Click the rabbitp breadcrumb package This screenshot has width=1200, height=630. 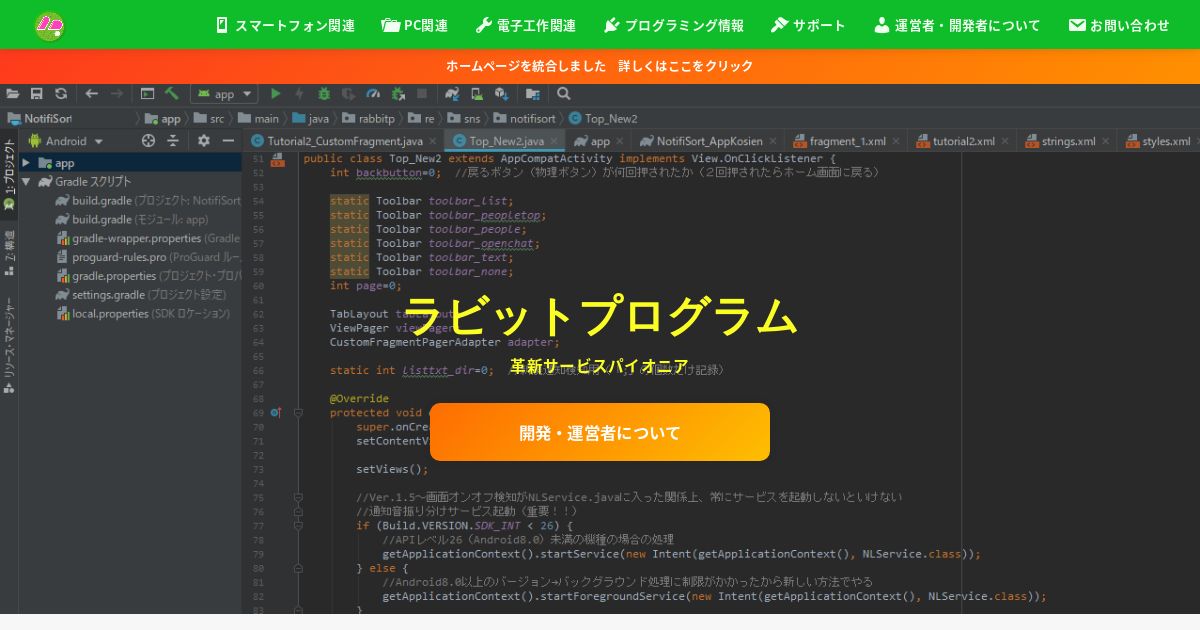[368, 118]
